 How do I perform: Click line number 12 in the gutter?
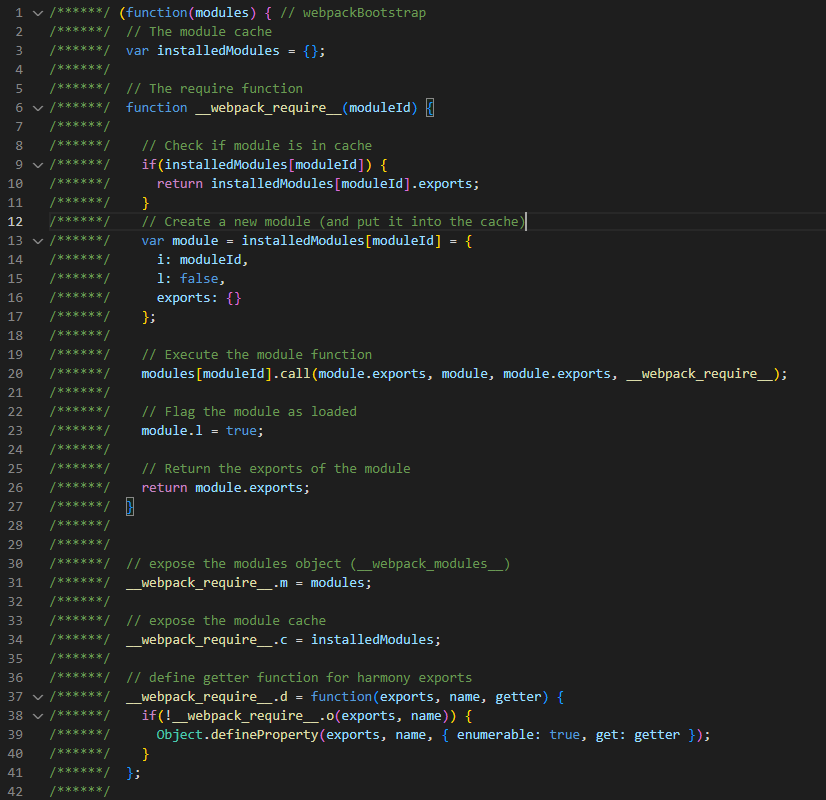(15, 222)
